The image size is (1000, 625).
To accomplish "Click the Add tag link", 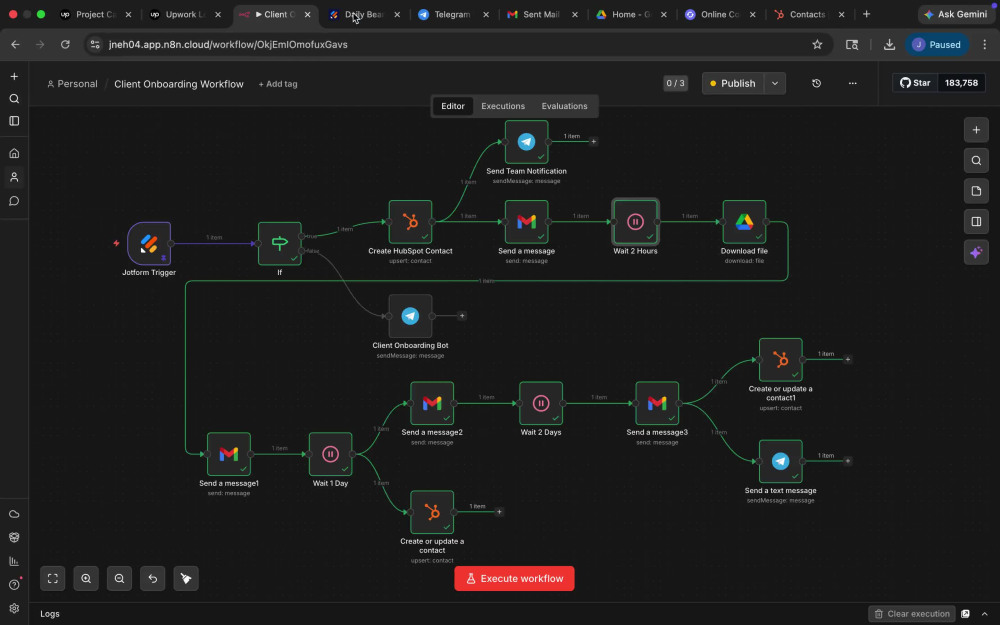I will 278,84.
